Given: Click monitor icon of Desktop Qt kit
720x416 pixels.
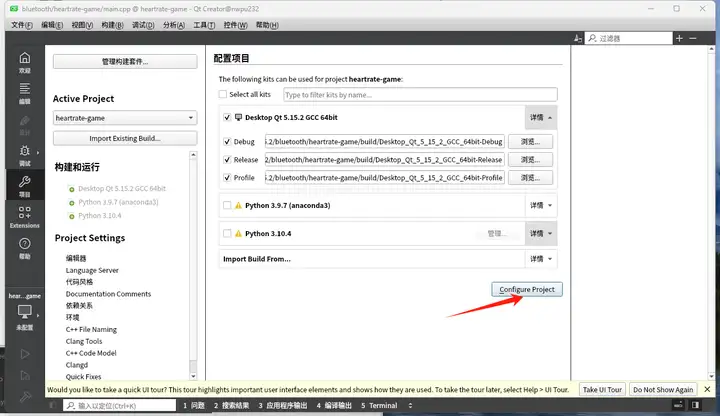Looking at the screenshot, I should tap(238, 117).
